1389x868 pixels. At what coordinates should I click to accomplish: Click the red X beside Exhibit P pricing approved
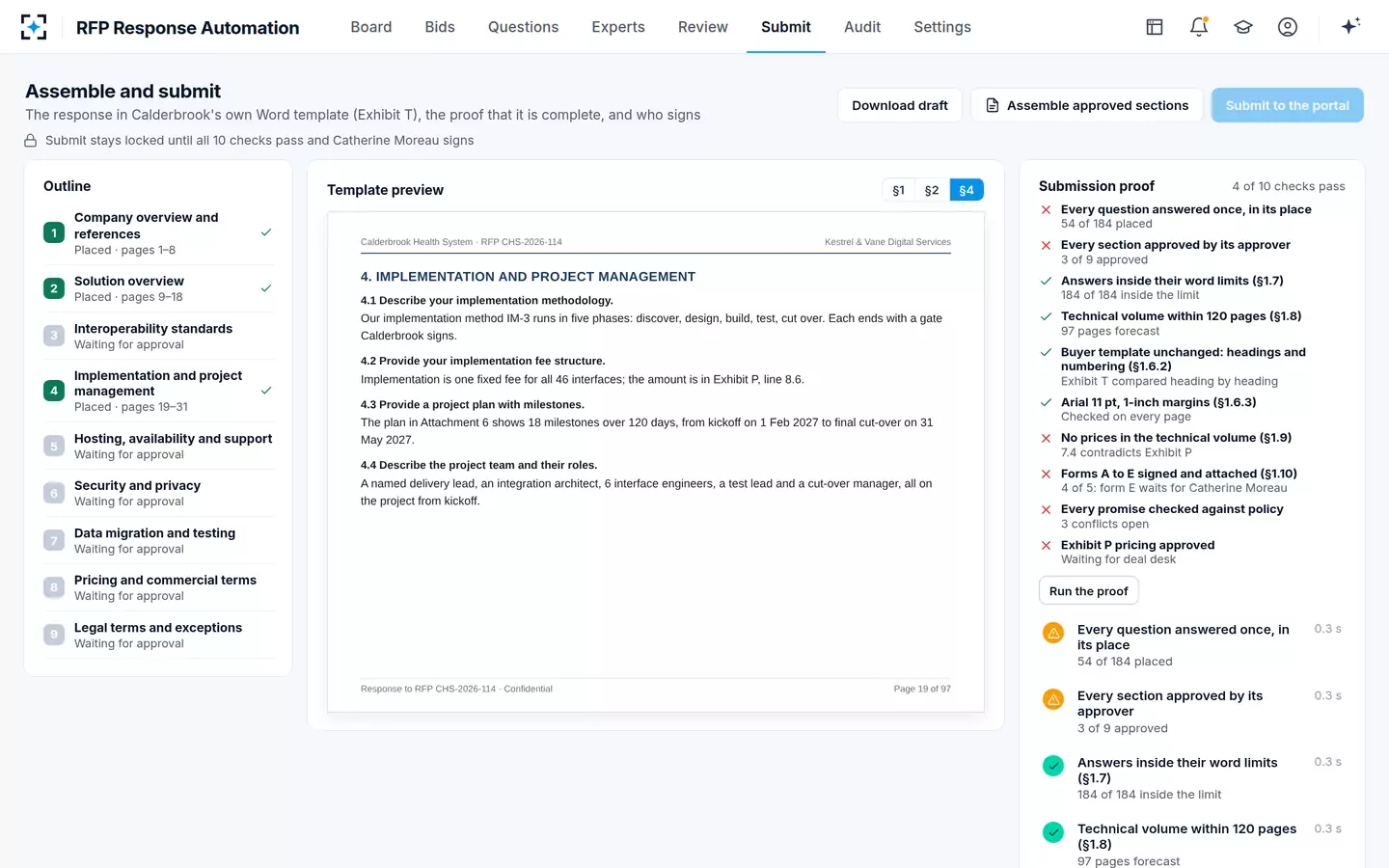1046,546
